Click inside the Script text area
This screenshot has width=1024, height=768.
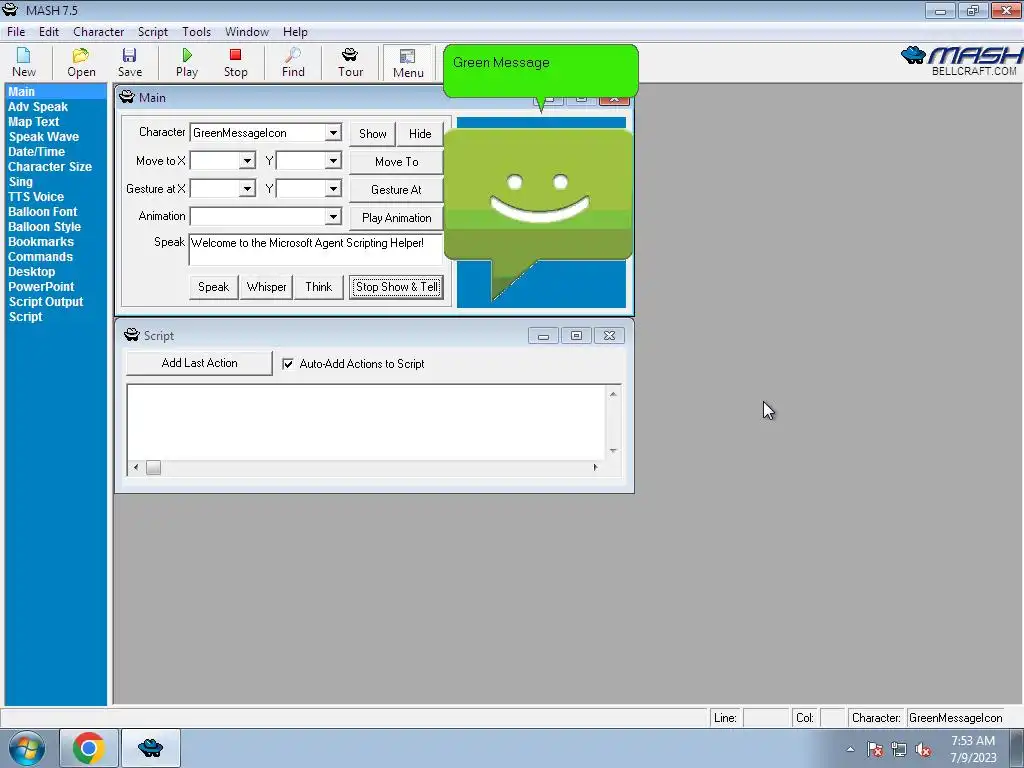pyautogui.click(x=366, y=422)
